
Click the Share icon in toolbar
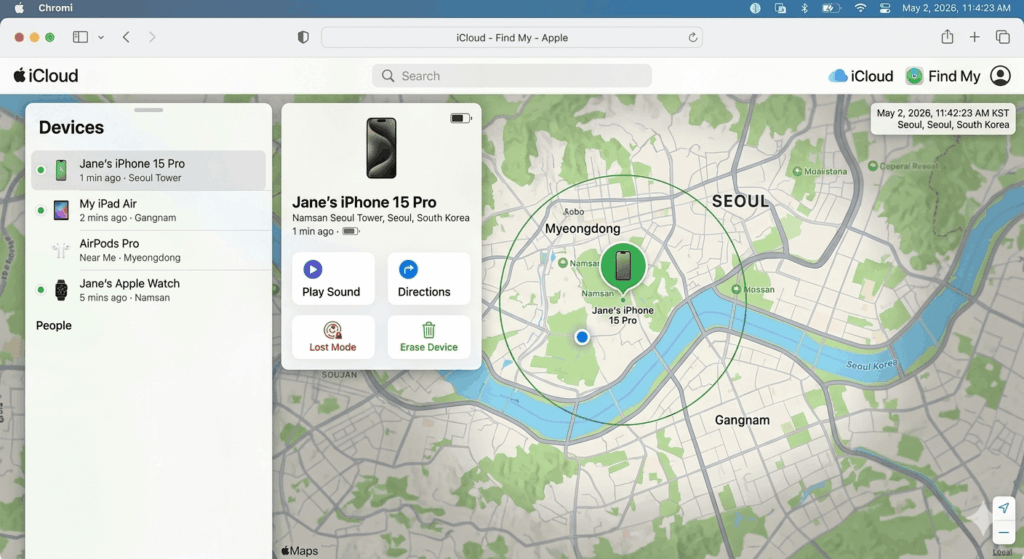947,37
